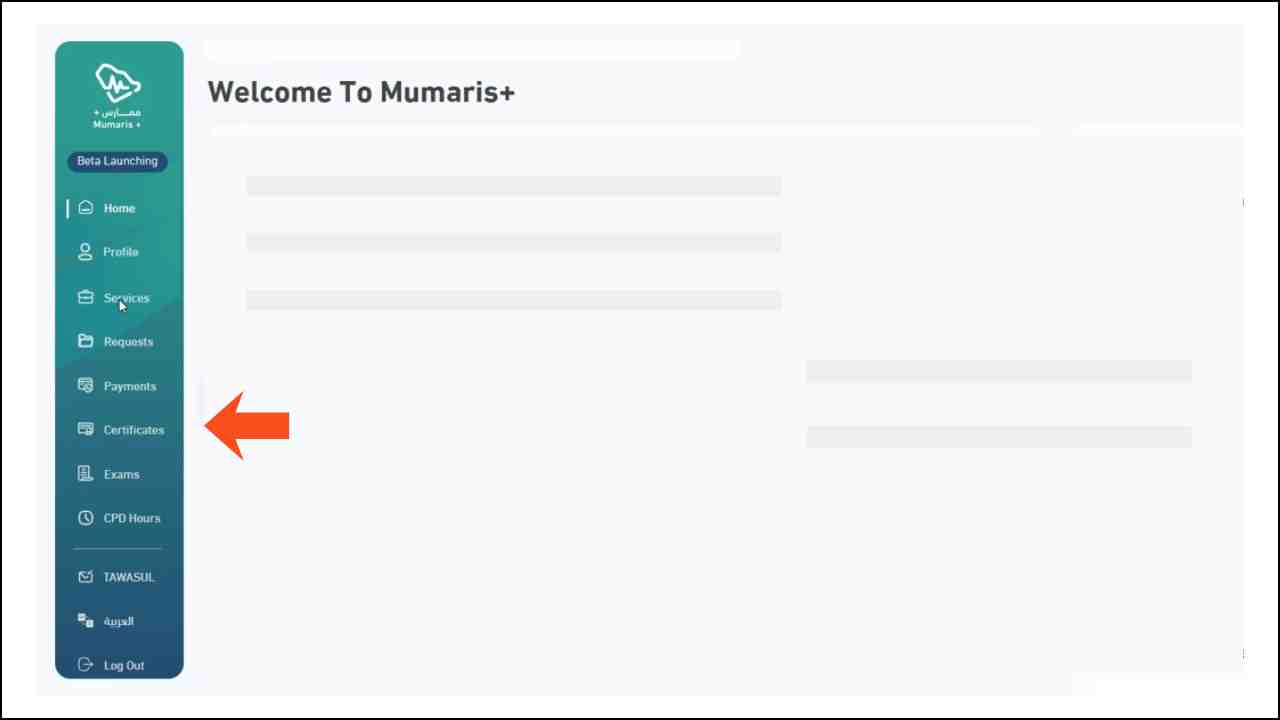Image resolution: width=1280 pixels, height=720 pixels.
Task: Go to the Certificates page
Action: click(134, 430)
